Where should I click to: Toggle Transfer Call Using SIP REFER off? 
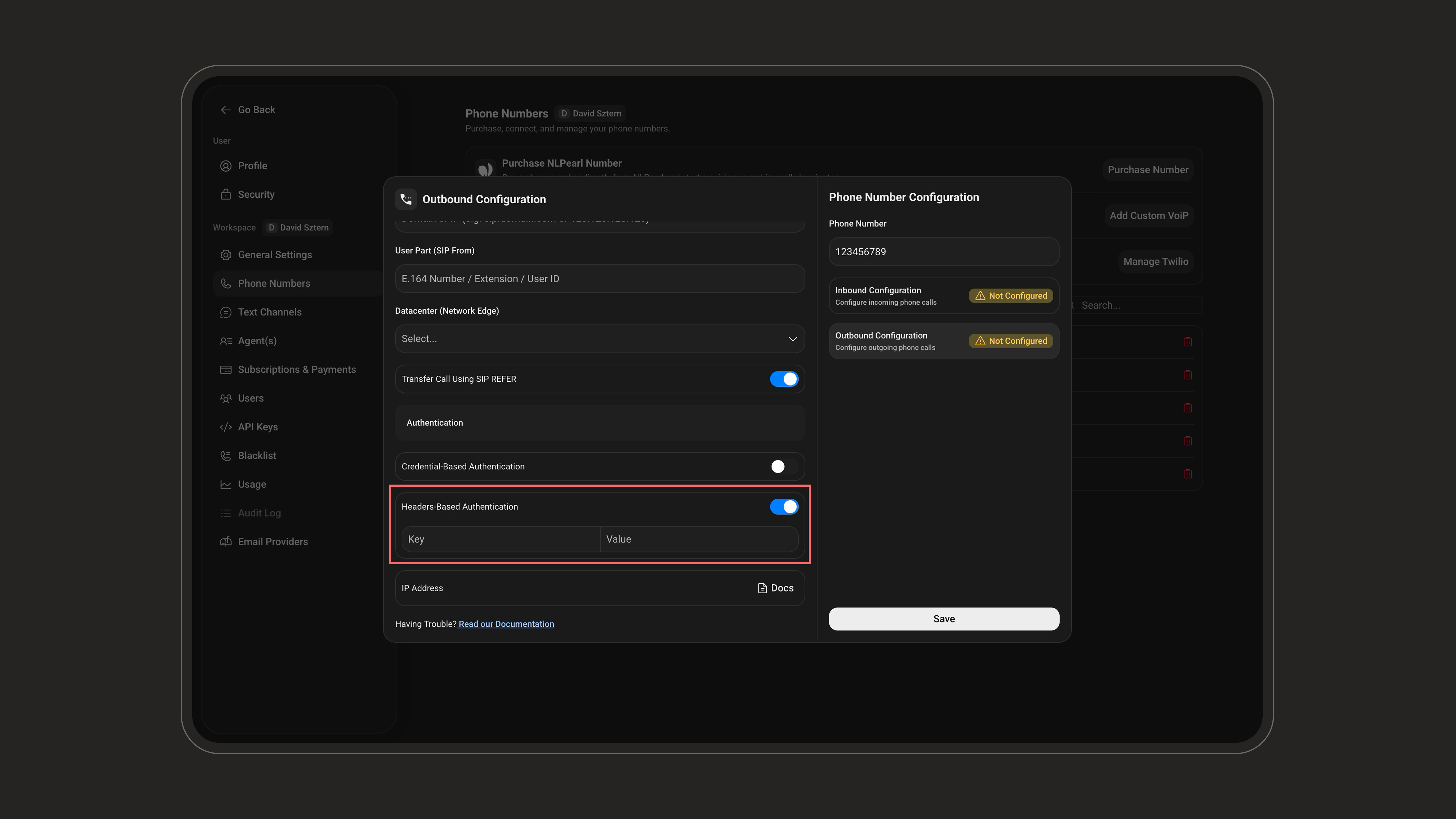point(784,379)
